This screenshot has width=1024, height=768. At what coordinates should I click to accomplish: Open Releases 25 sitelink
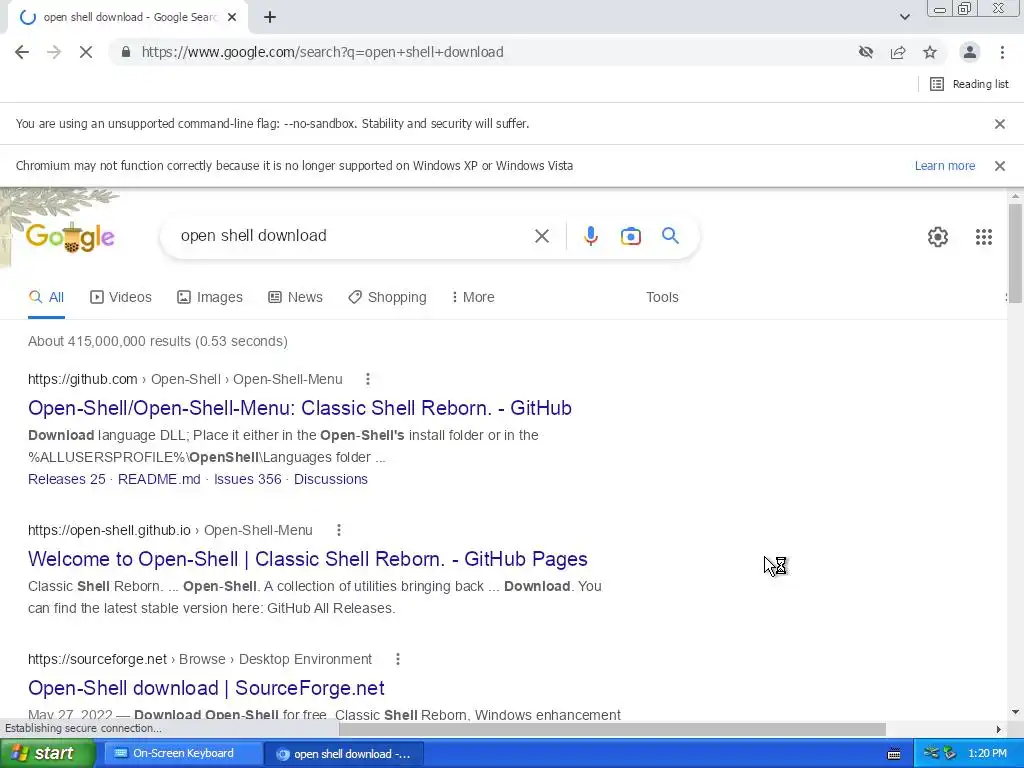click(67, 479)
